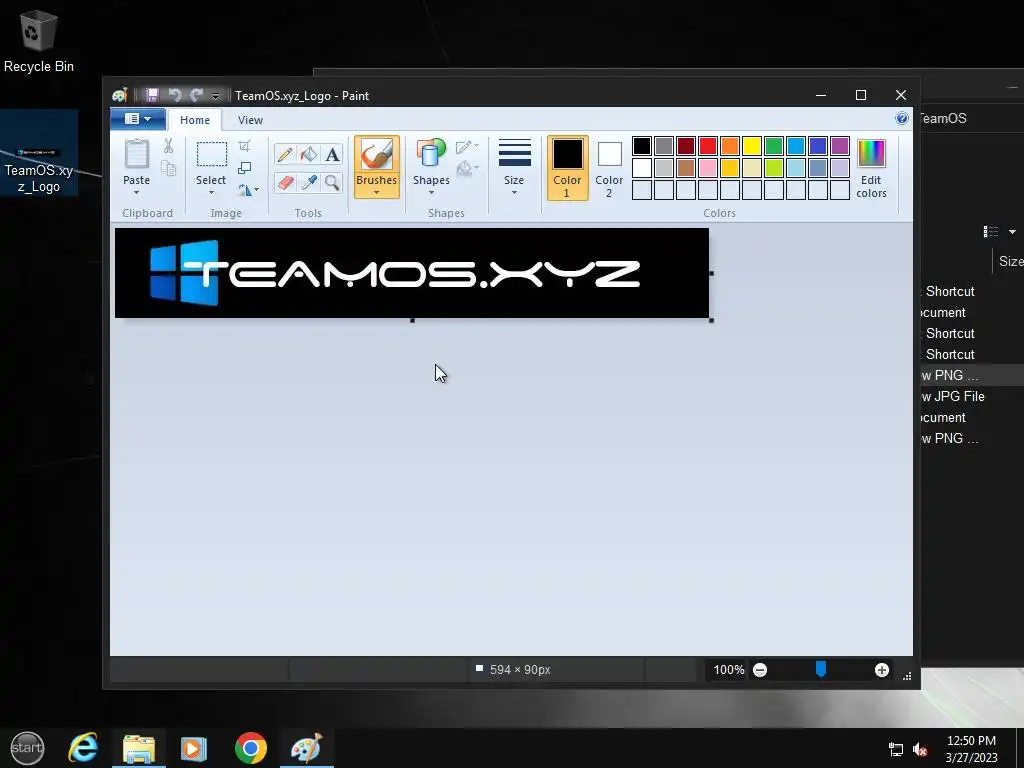1024x768 pixels.
Task: Select the Text tool
Action: tap(332, 154)
